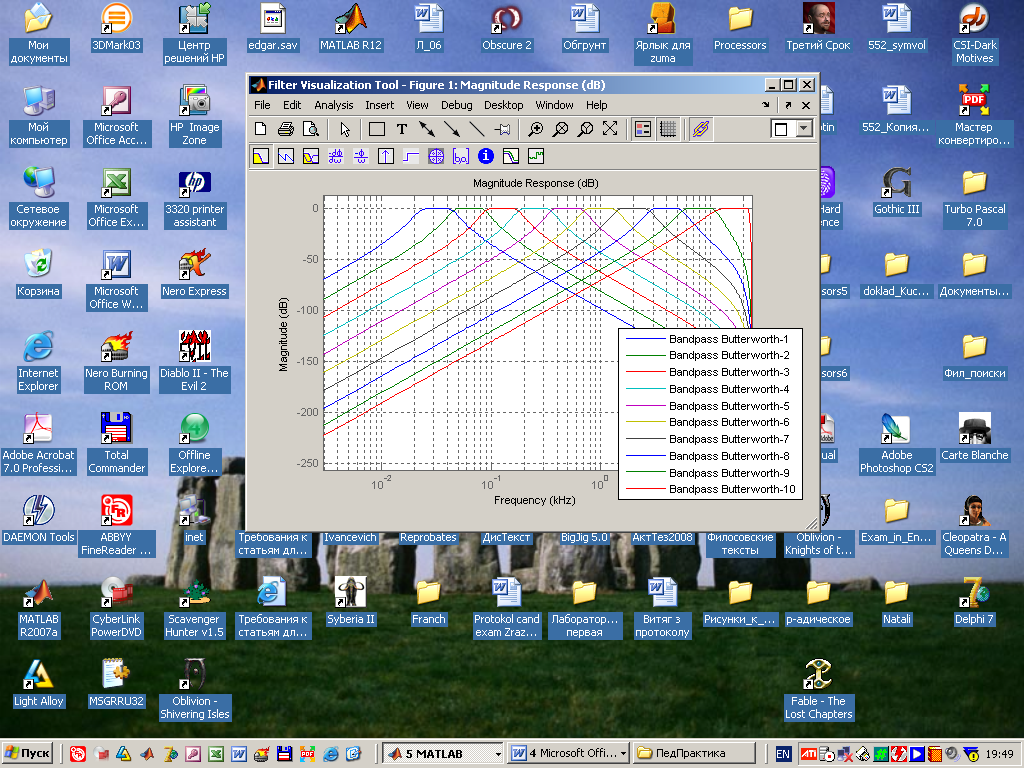Show Magnitude Response Estimate analysis
This screenshot has width=1024, height=768.
click(x=511, y=157)
